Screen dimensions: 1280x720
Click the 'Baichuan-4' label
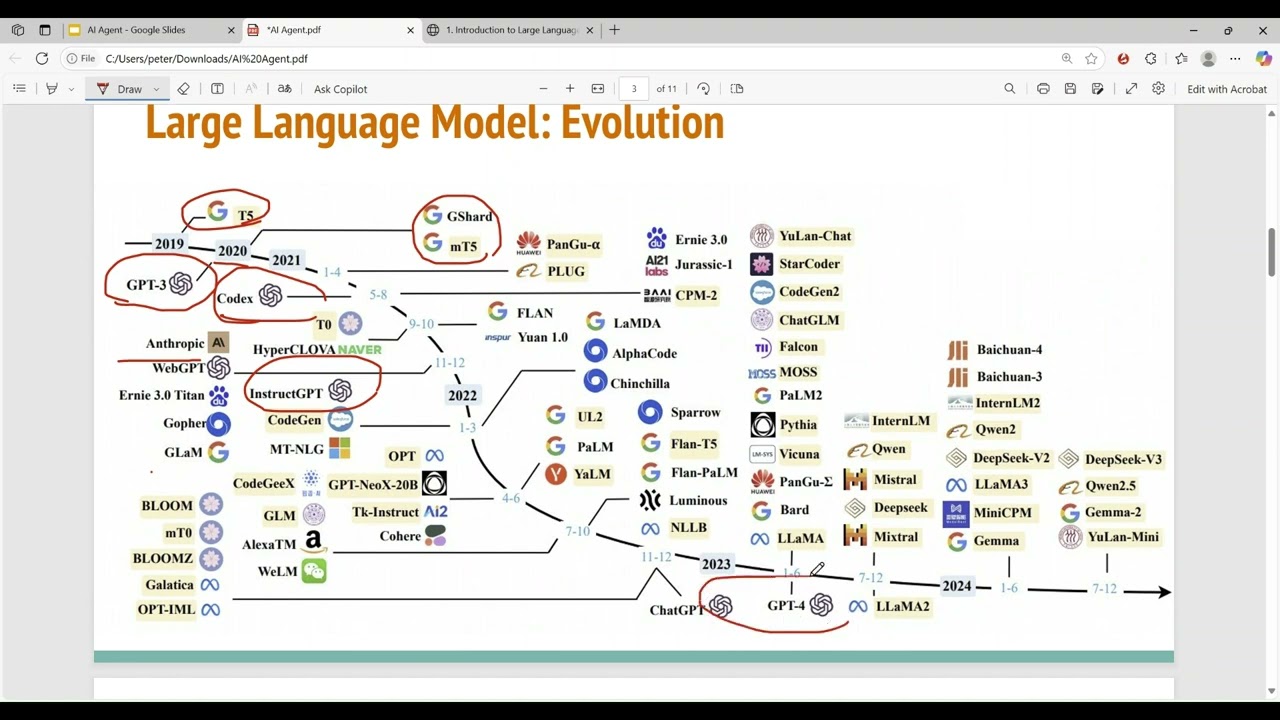1009,350
